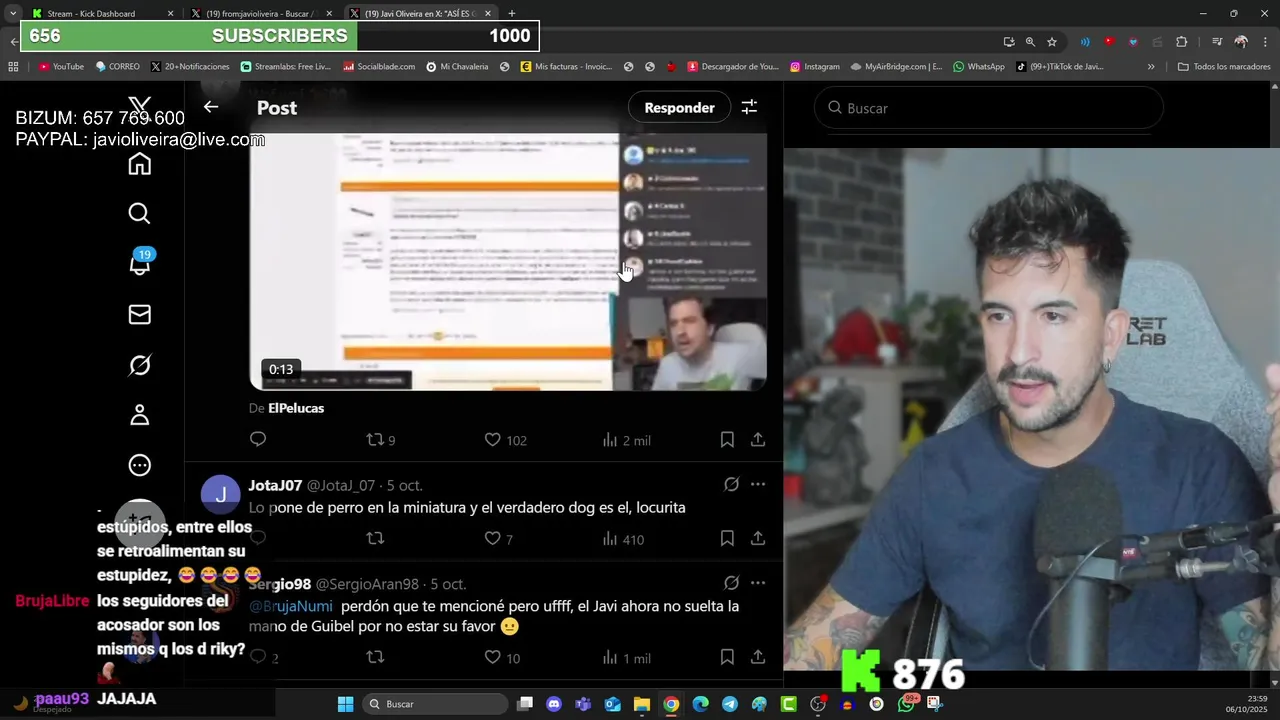Like Sergio98's reply with 10 likes

[502, 657]
